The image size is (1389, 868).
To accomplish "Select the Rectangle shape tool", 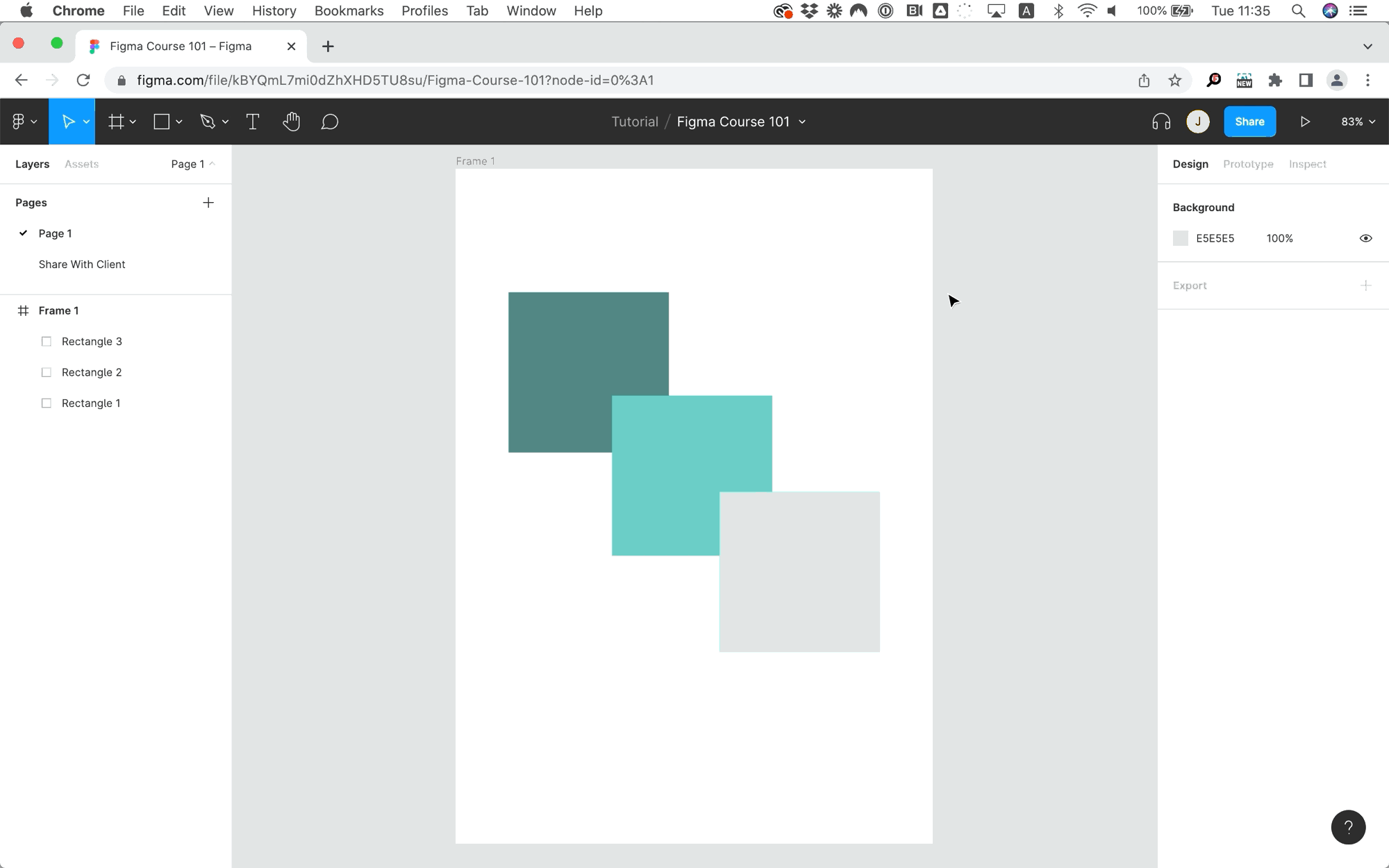I will point(161,122).
